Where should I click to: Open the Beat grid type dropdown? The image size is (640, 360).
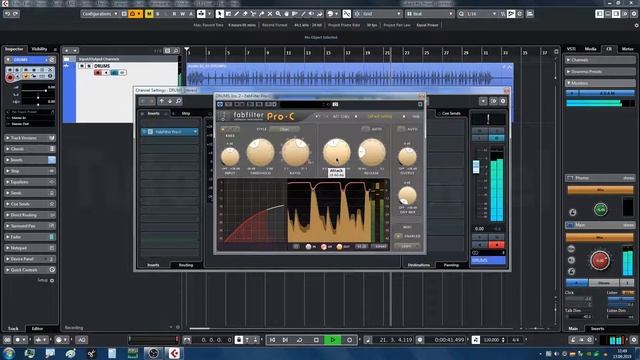[430, 14]
